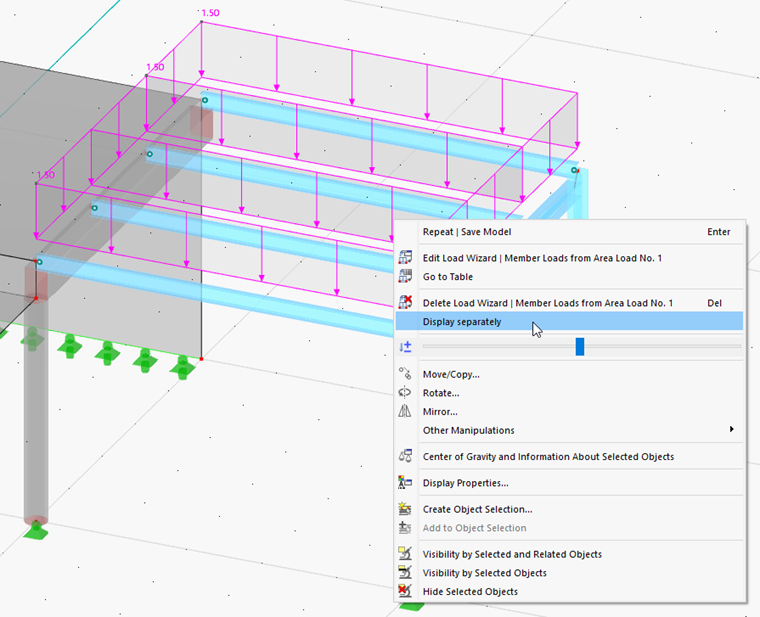Click the Move/Copy icon
This screenshot has width=760, height=617.
coord(405,374)
